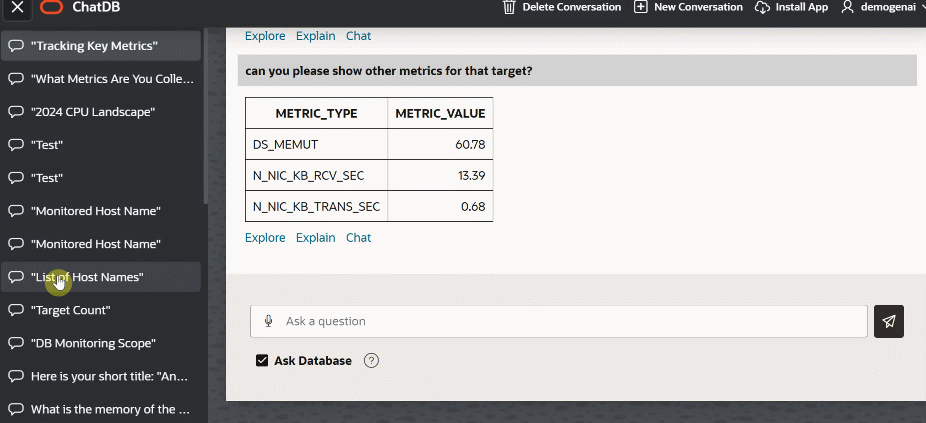The image size is (926, 423).
Task: Open the demogenai user dropdown
Action: [882, 7]
